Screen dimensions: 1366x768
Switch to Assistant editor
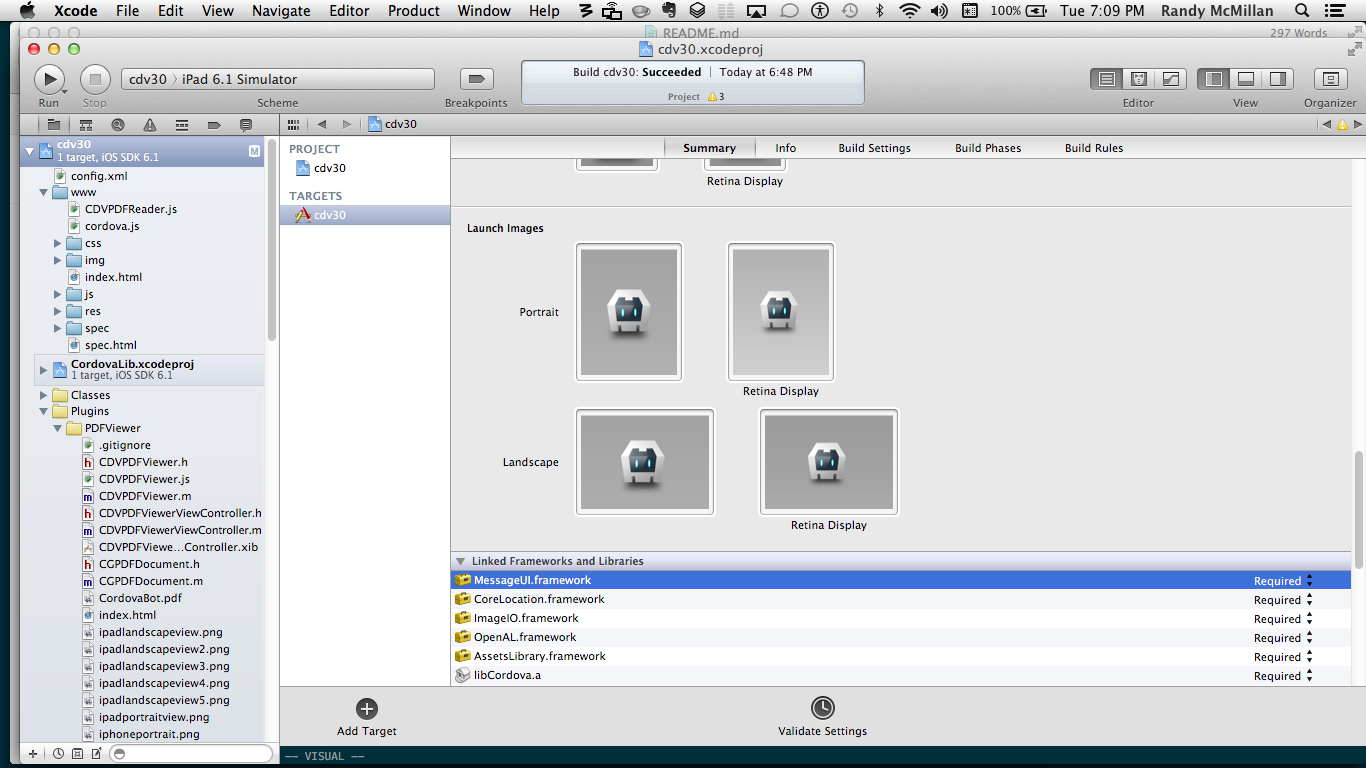point(1138,79)
